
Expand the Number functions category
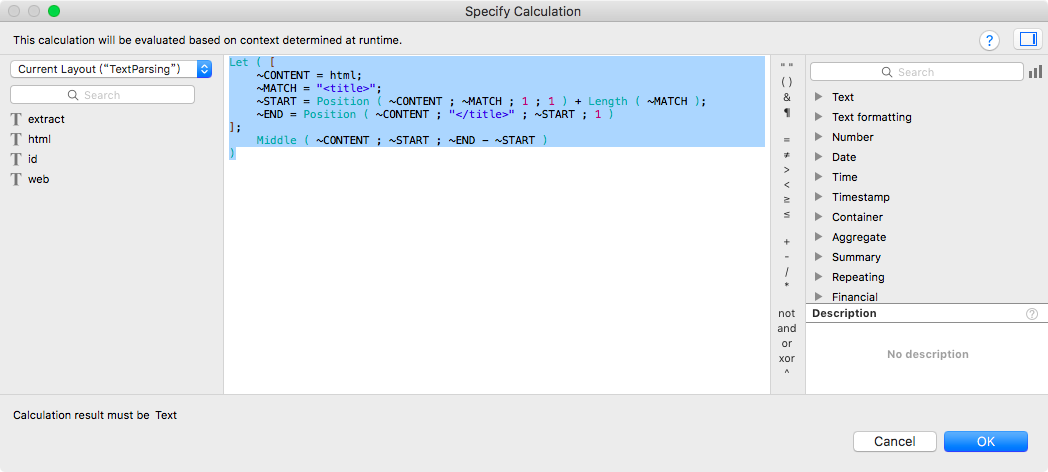click(x=818, y=137)
